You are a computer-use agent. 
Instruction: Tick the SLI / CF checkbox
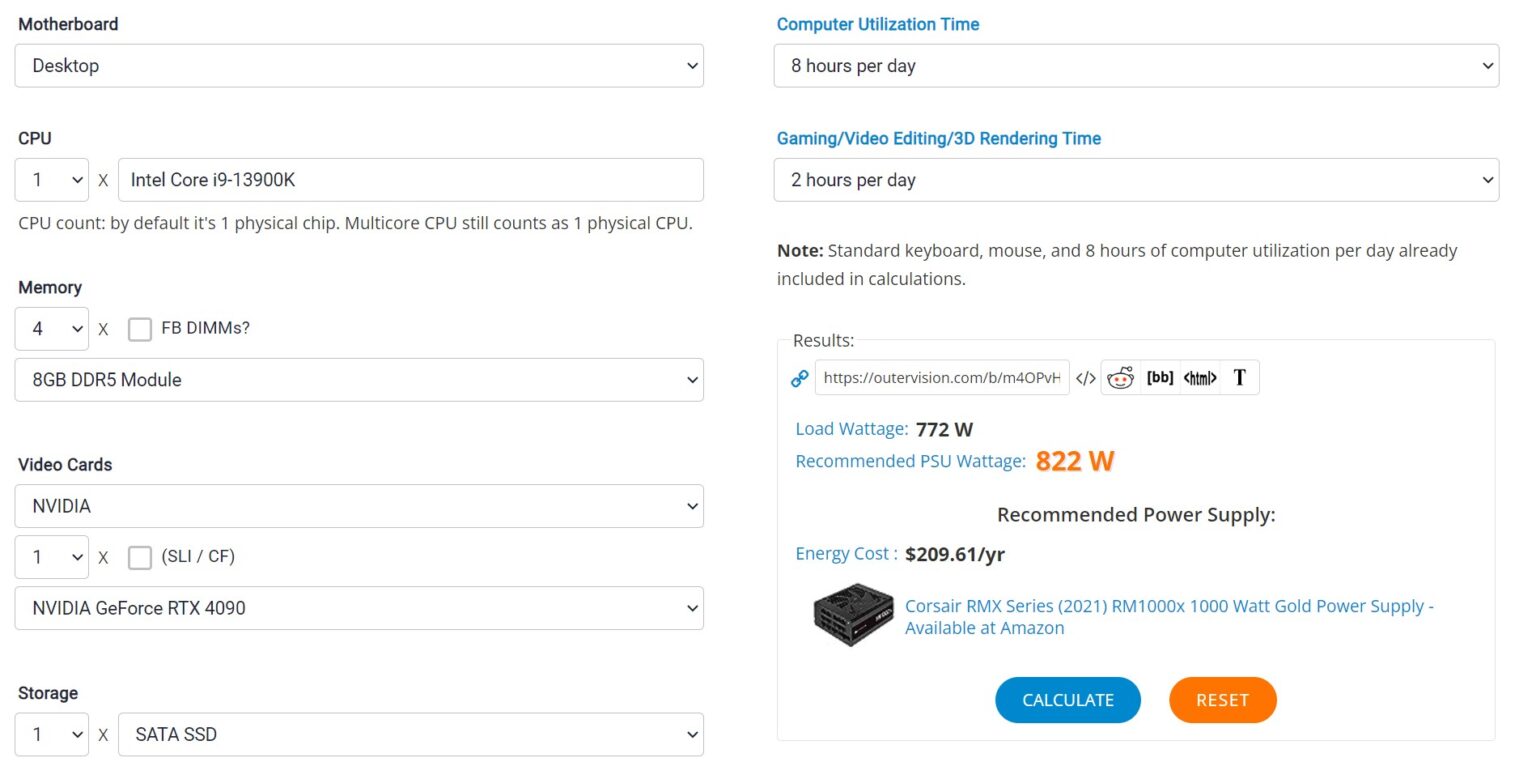tap(140, 557)
